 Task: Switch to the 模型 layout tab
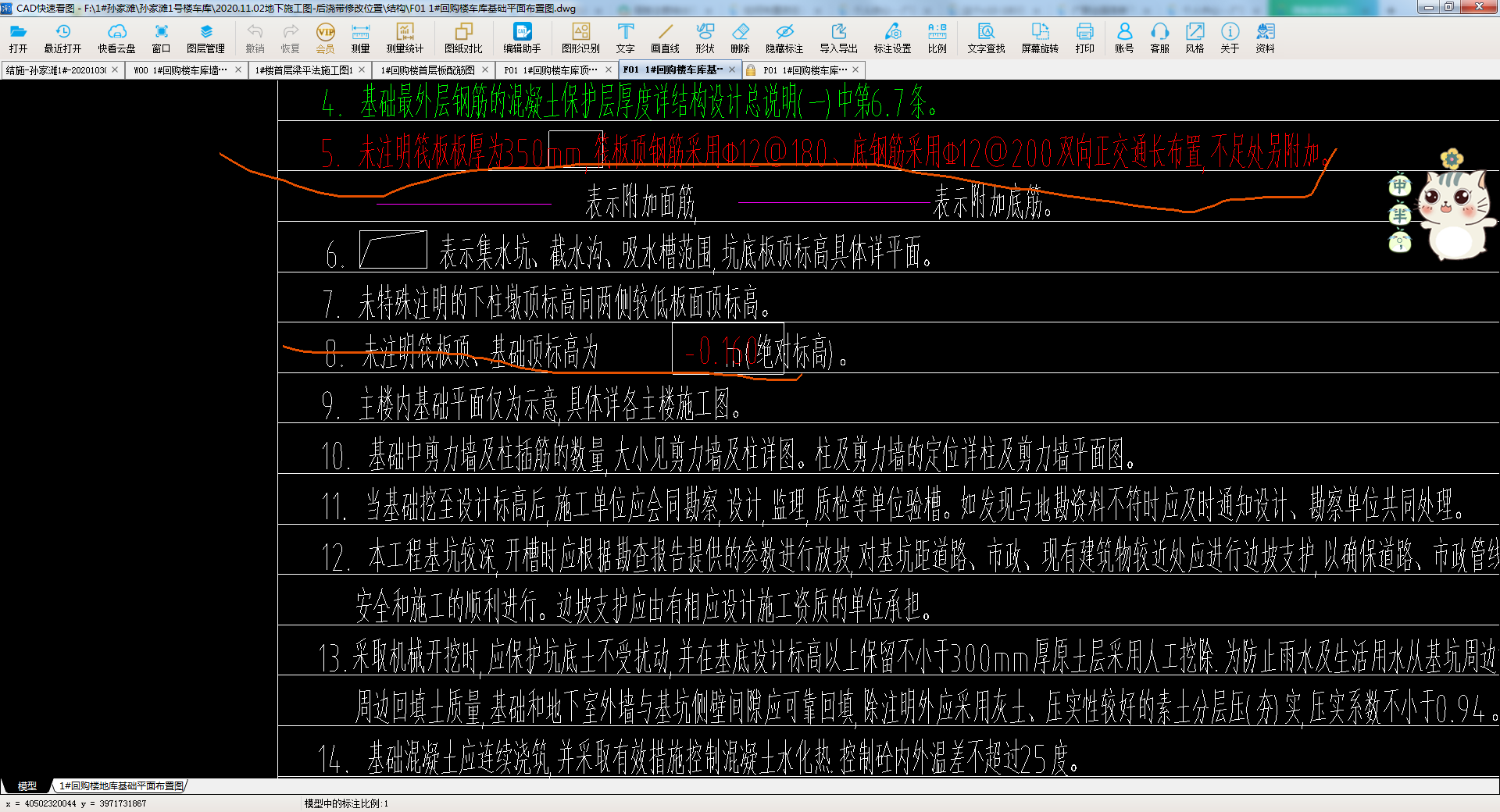[27, 786]
